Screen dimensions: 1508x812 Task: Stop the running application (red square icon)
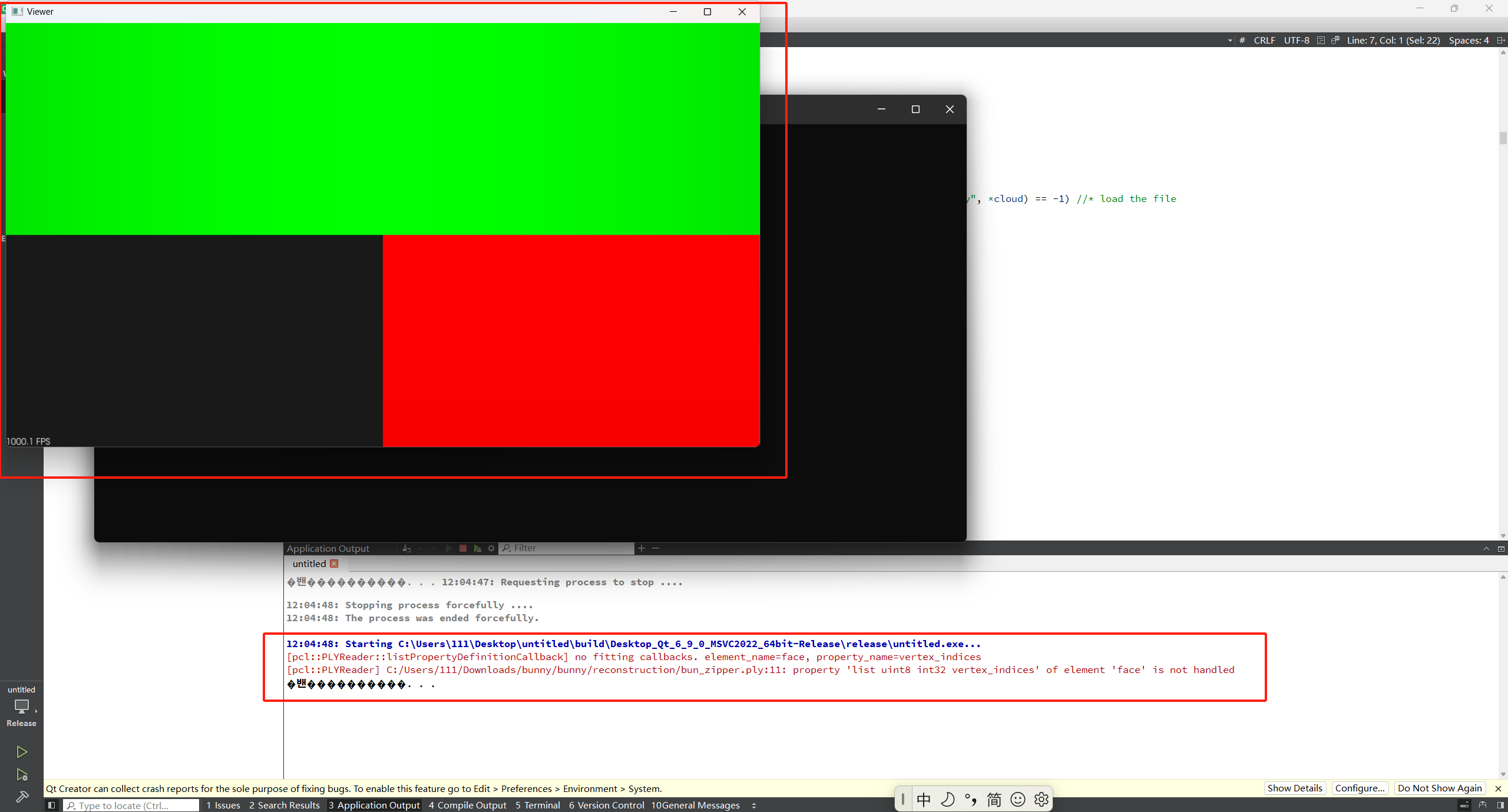pyautogui.click(x=463, y=548)
